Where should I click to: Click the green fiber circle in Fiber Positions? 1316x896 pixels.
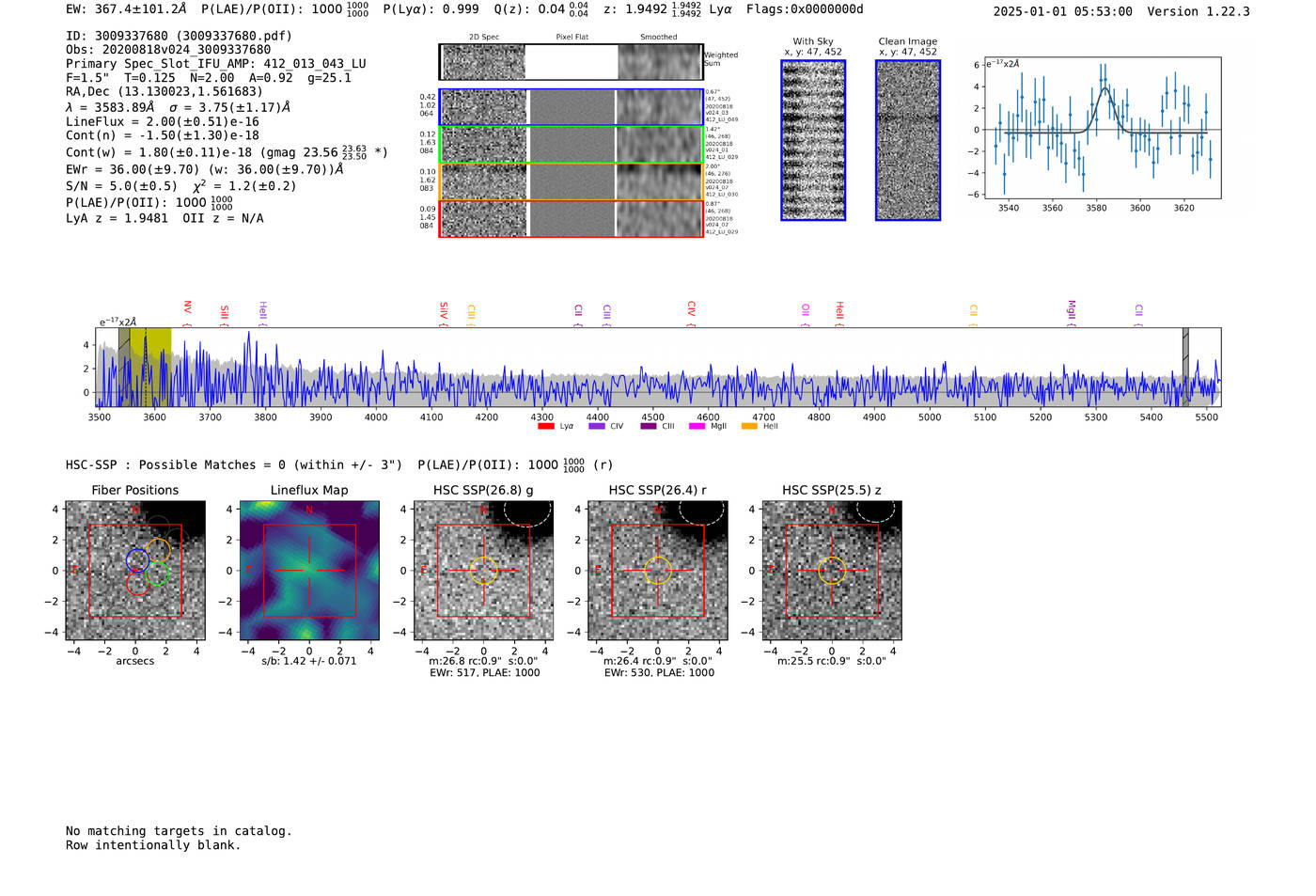(157, 574)
